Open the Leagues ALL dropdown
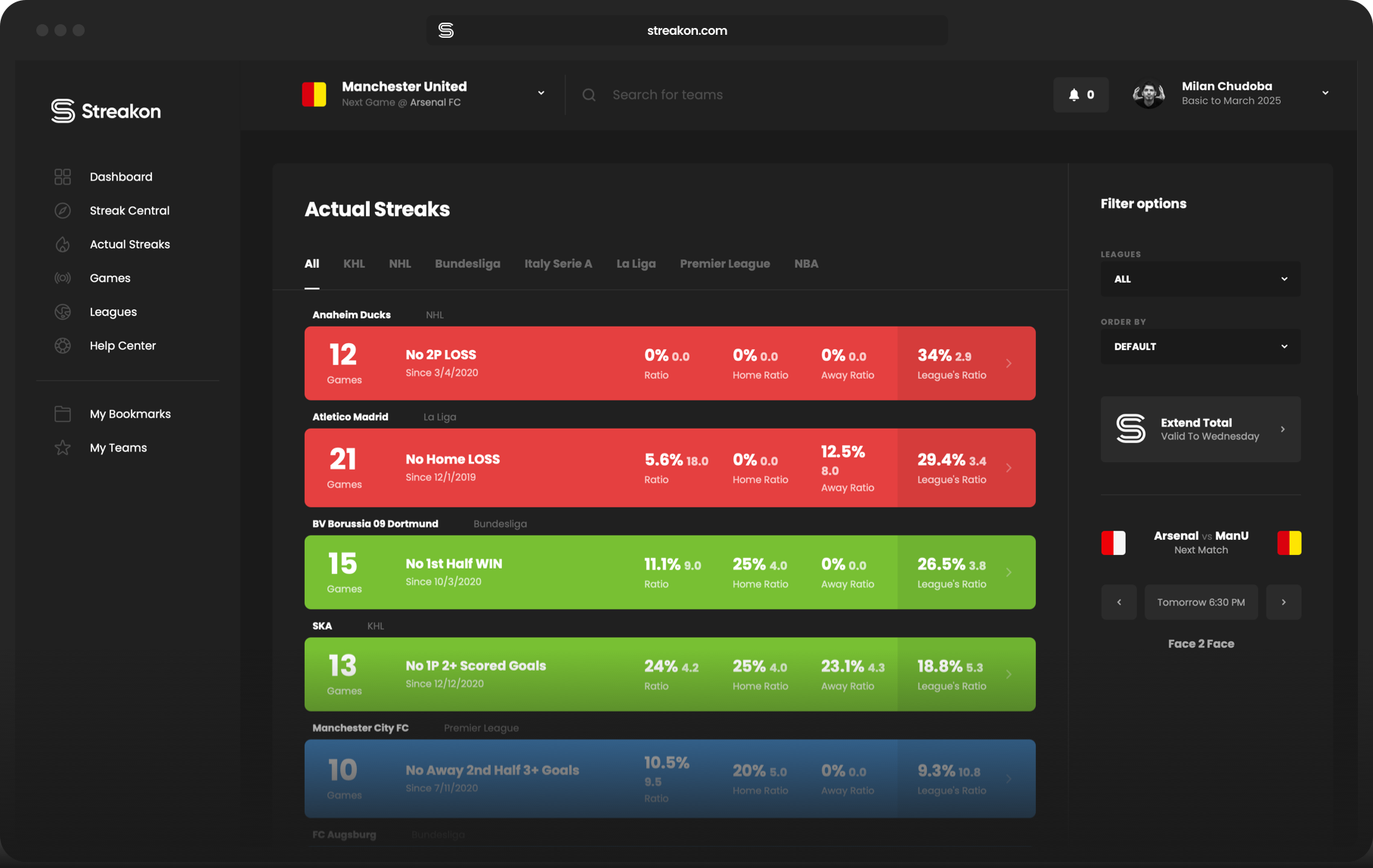This screenshot has height=868, width=1373. 1201,279
